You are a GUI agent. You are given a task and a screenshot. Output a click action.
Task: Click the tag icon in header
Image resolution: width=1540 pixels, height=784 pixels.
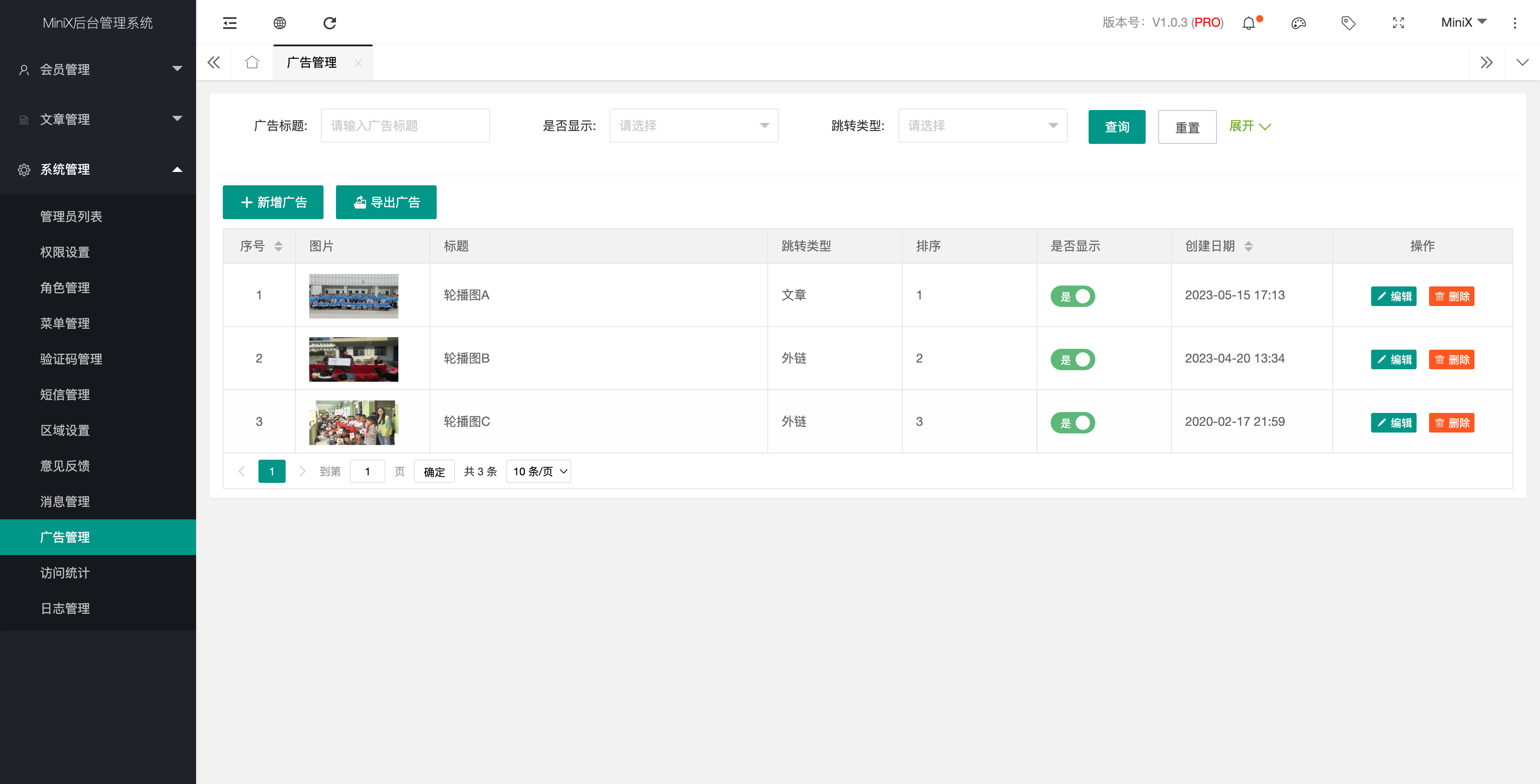(1348, 23)
